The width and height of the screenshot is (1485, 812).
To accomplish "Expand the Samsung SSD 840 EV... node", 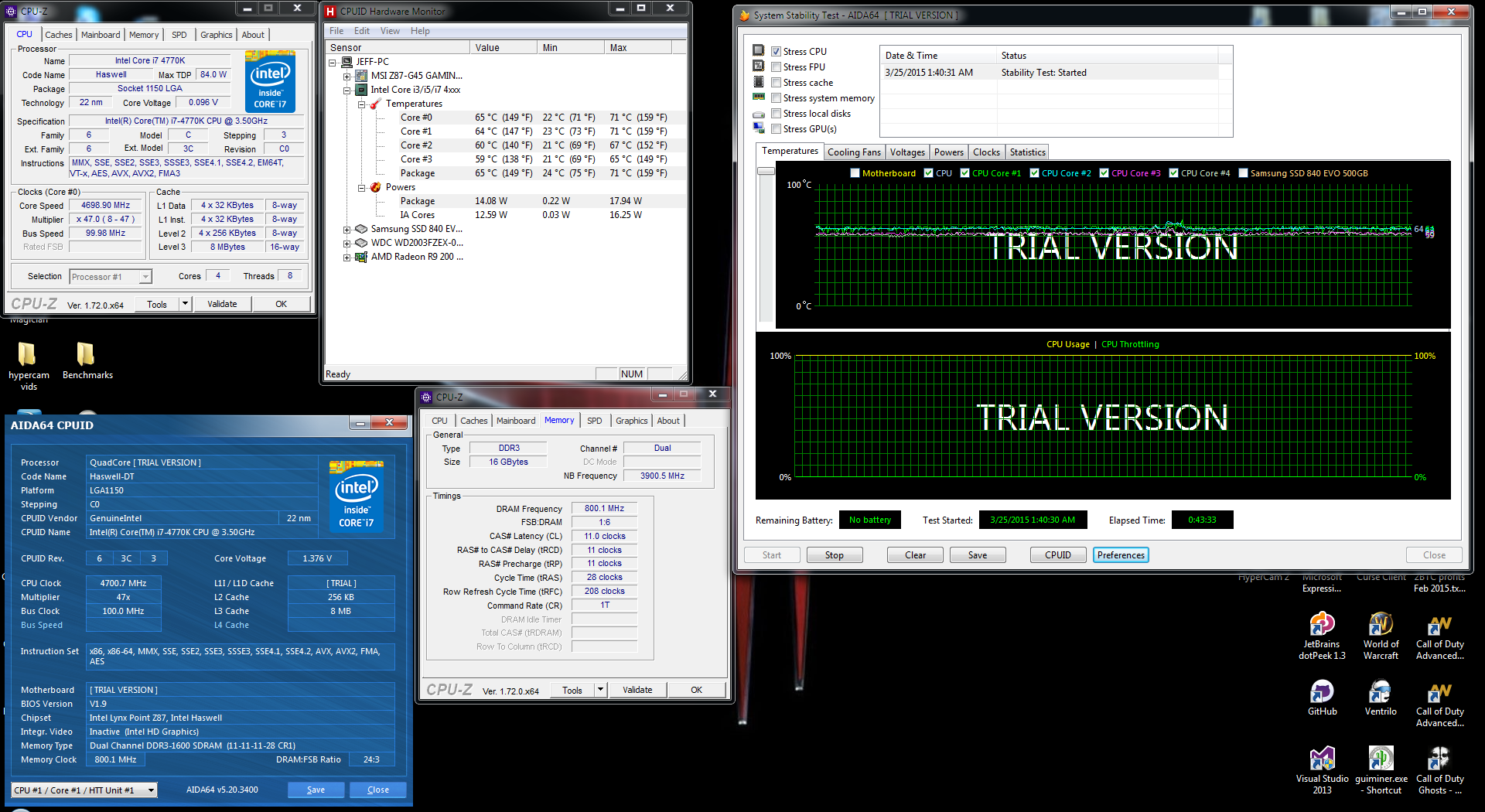I will [x=347, y=229].
